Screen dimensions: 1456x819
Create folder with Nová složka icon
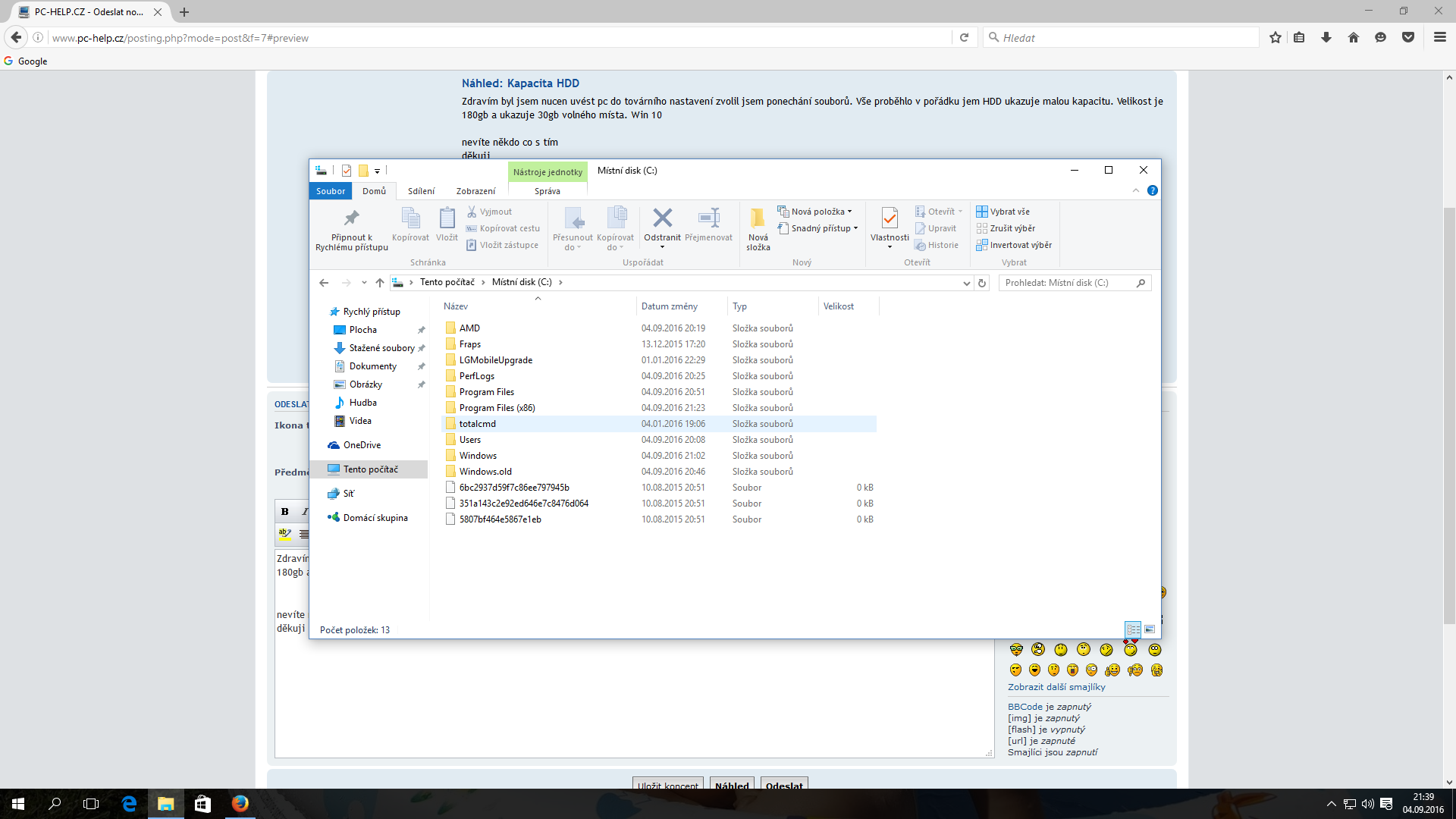[758, 219]
